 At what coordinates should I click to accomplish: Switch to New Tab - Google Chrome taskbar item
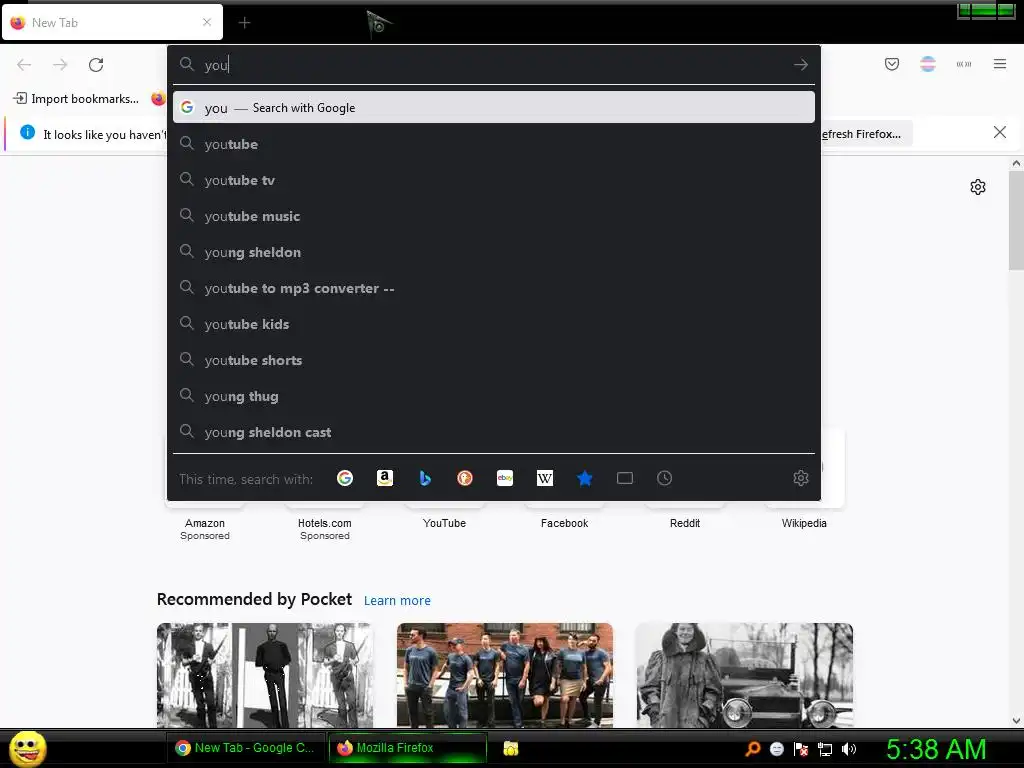[x=246, y=748]
